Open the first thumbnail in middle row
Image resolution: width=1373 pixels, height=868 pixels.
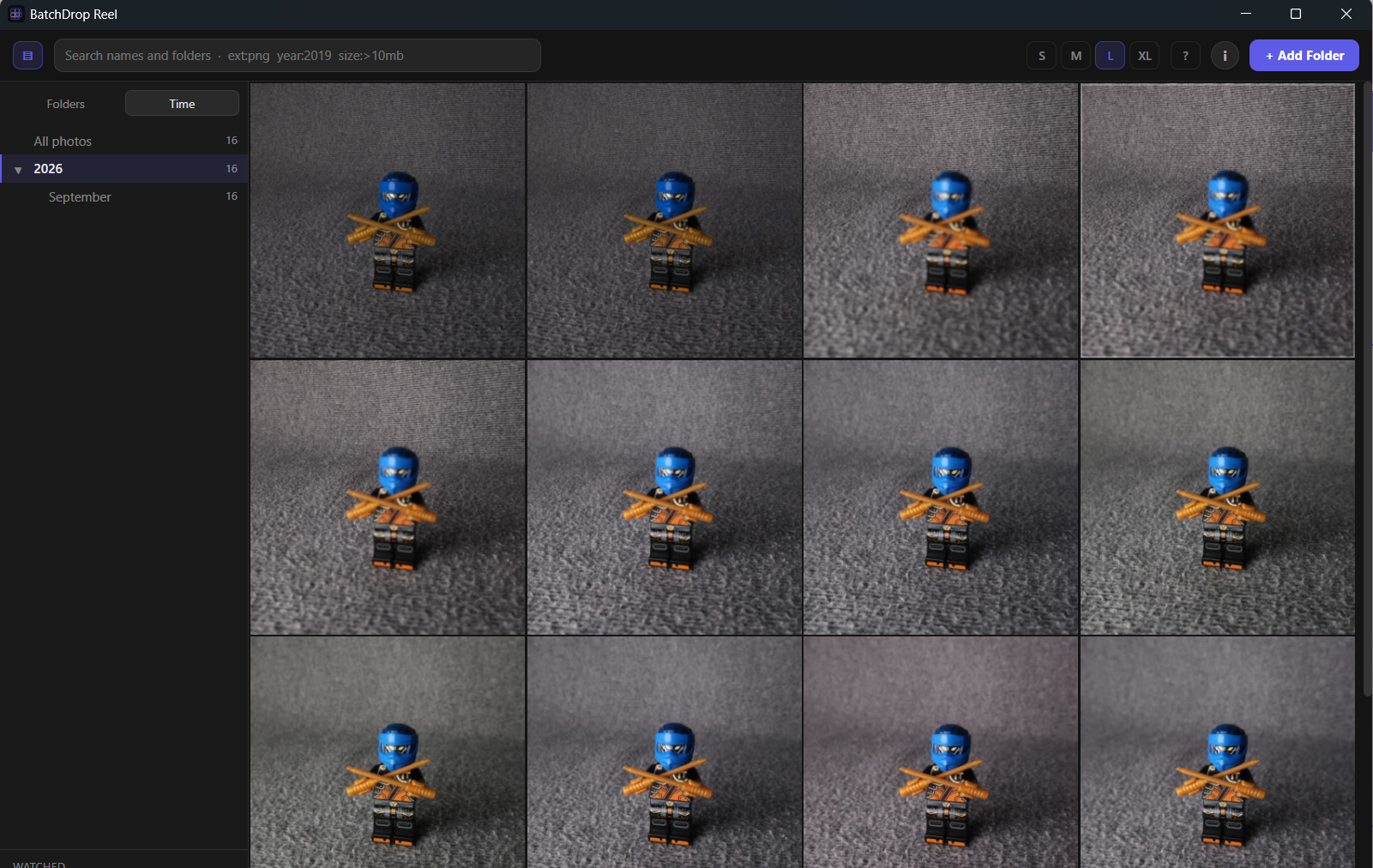[x=388, y=497]
